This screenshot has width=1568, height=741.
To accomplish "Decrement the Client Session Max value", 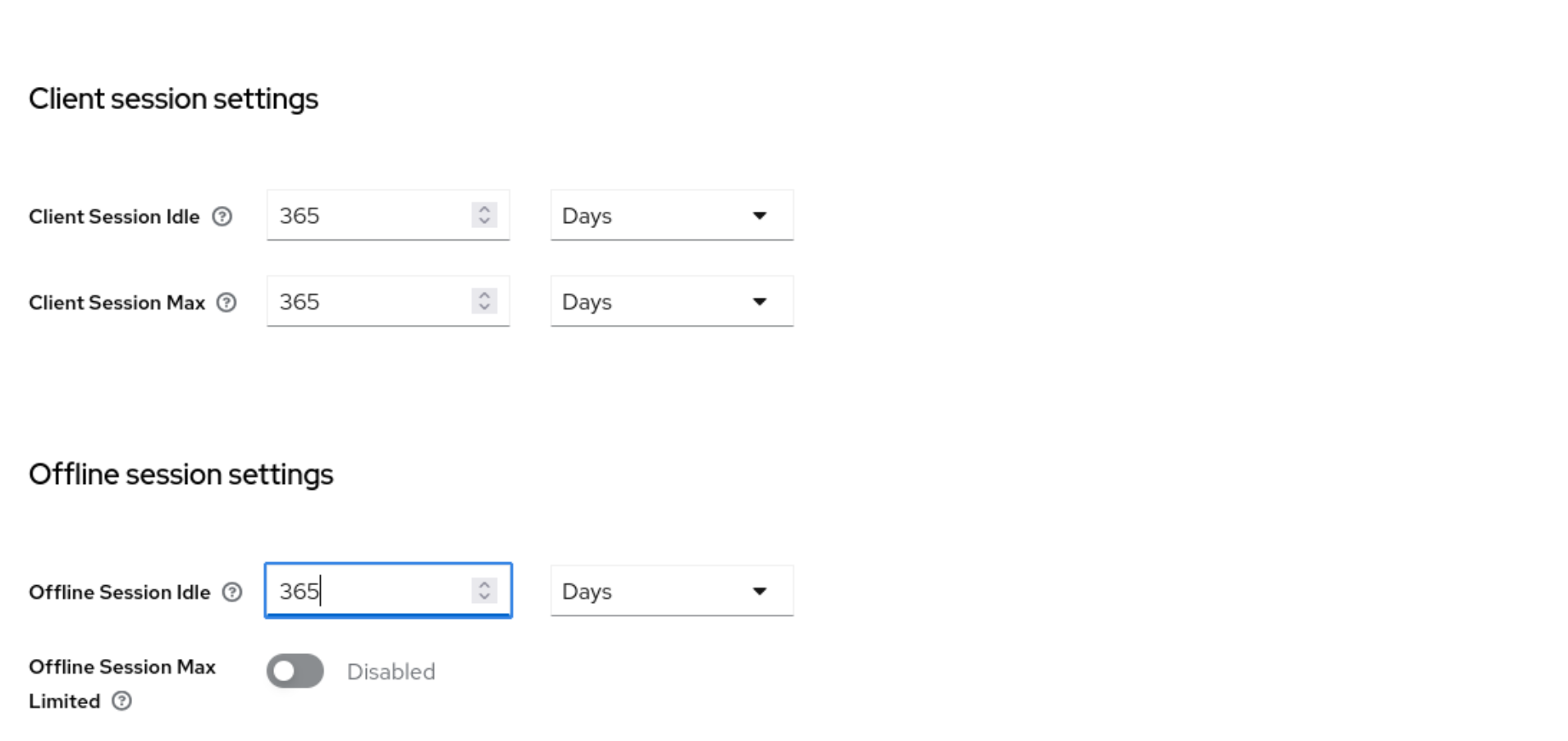I will (x=484, y=308).
